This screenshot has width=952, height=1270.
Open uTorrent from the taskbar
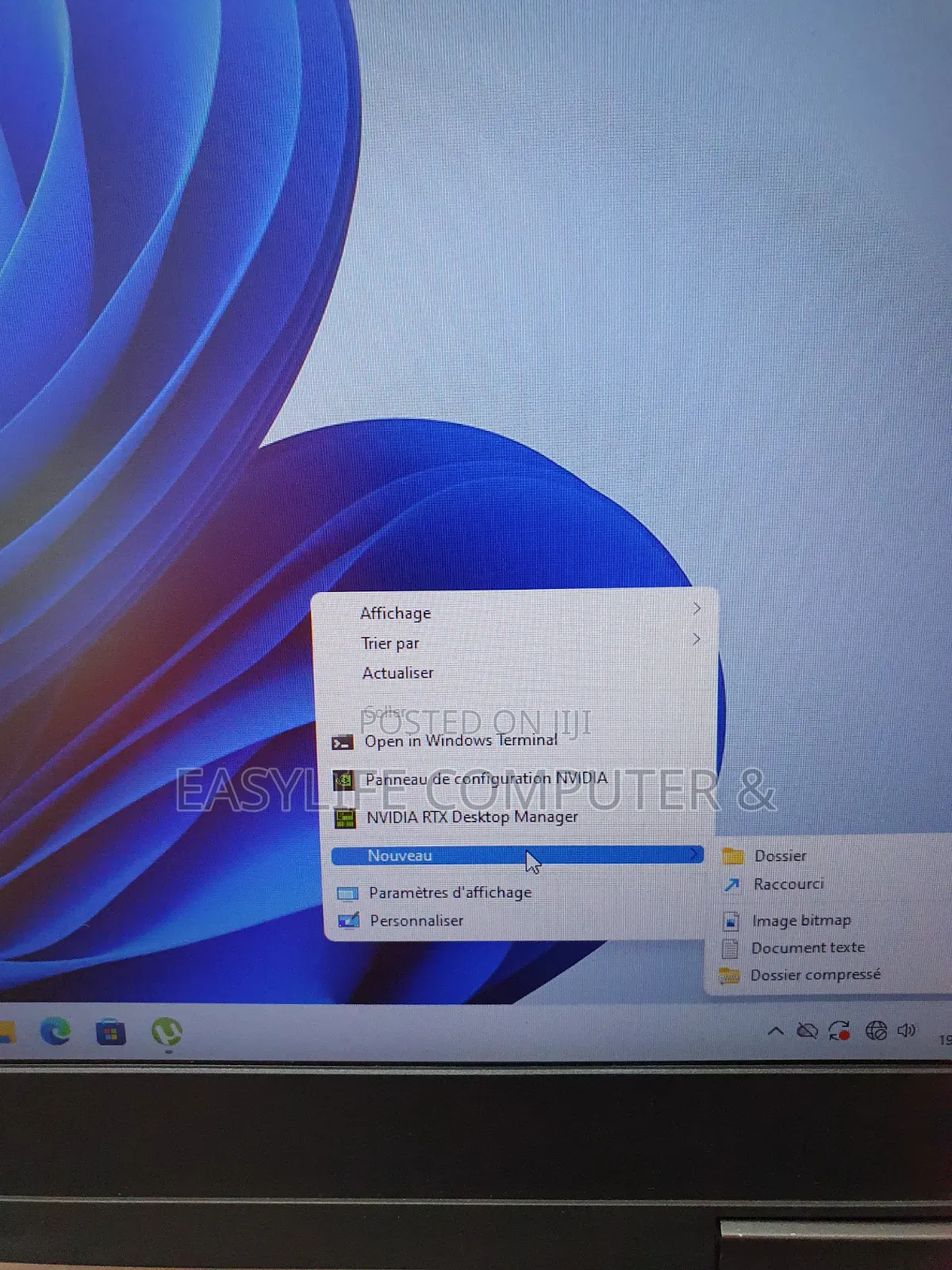pos(167,1032)
